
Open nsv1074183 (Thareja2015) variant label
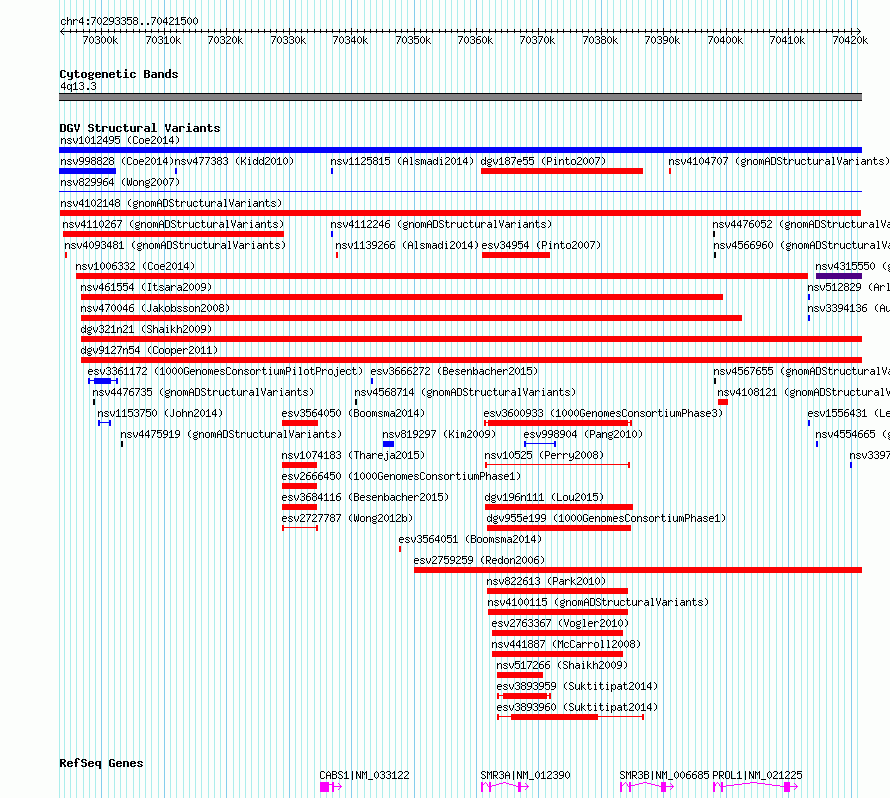(x=353, y=455)
